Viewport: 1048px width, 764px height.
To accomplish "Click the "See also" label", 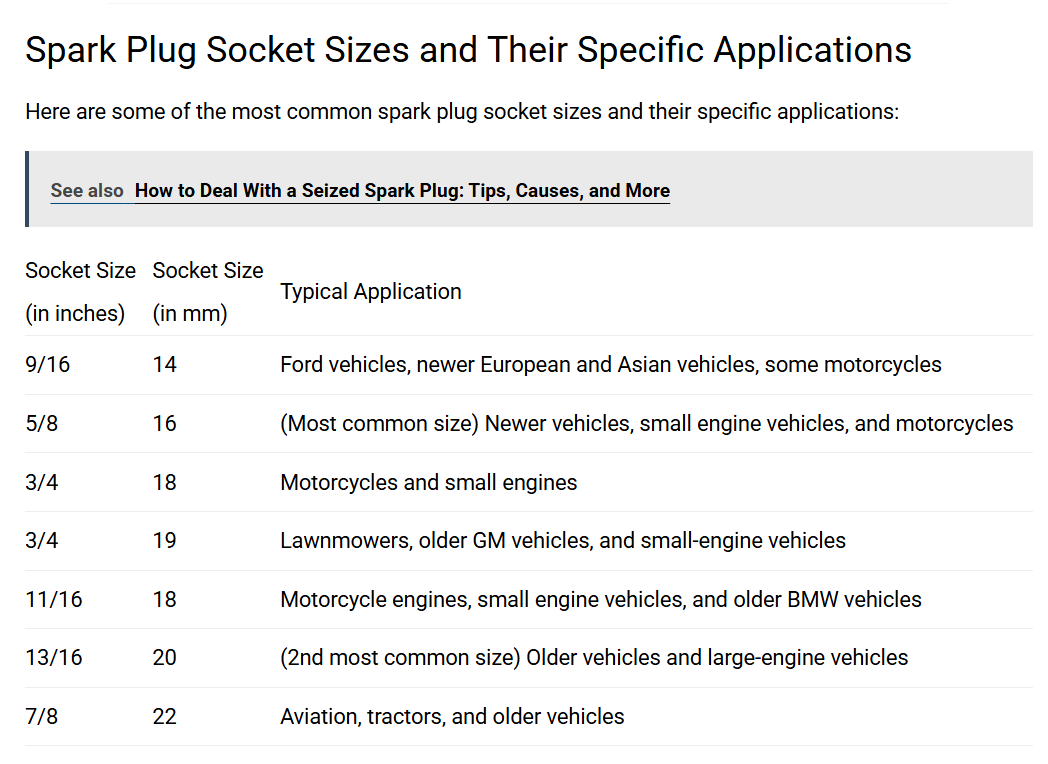I will (x=87, y=190).
